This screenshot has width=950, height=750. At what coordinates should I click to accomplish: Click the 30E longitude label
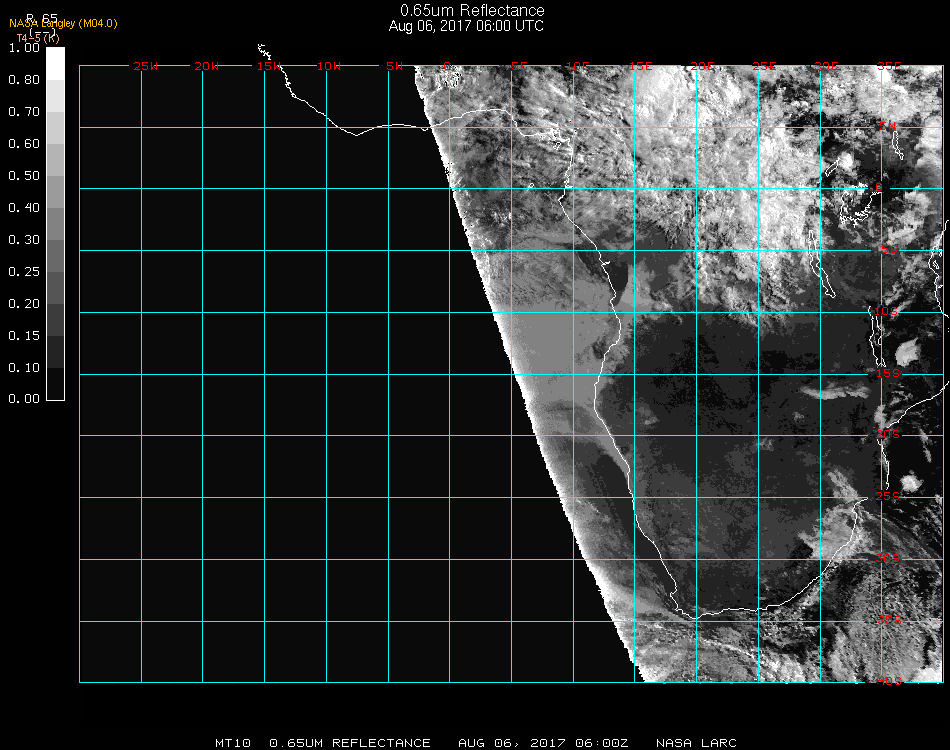pyautogui.click(x=826, y=66)
